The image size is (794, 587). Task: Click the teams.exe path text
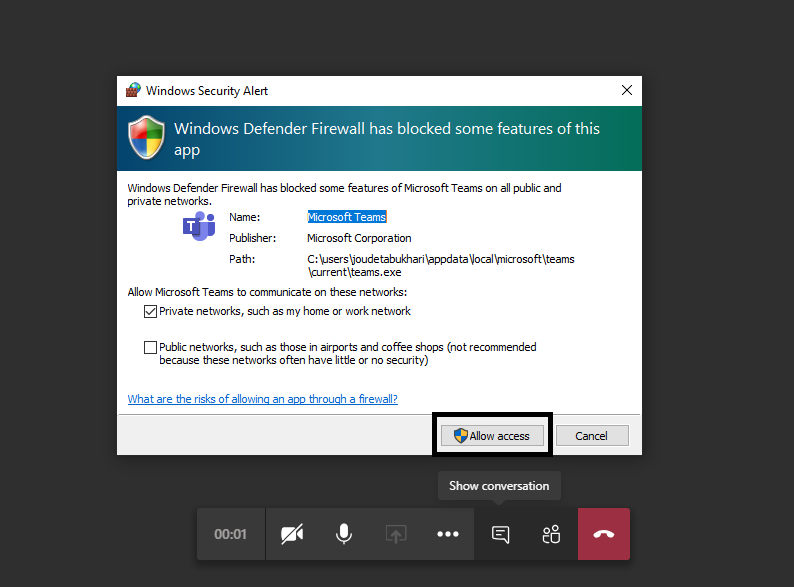441,265
